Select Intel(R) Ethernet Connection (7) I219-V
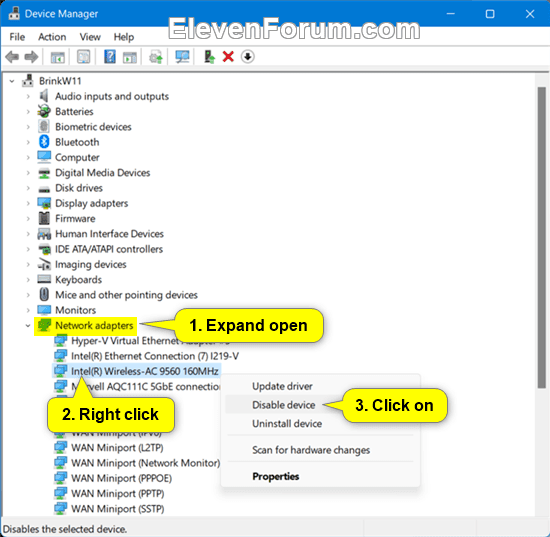The image size is (550, 537). pos(155,356)
